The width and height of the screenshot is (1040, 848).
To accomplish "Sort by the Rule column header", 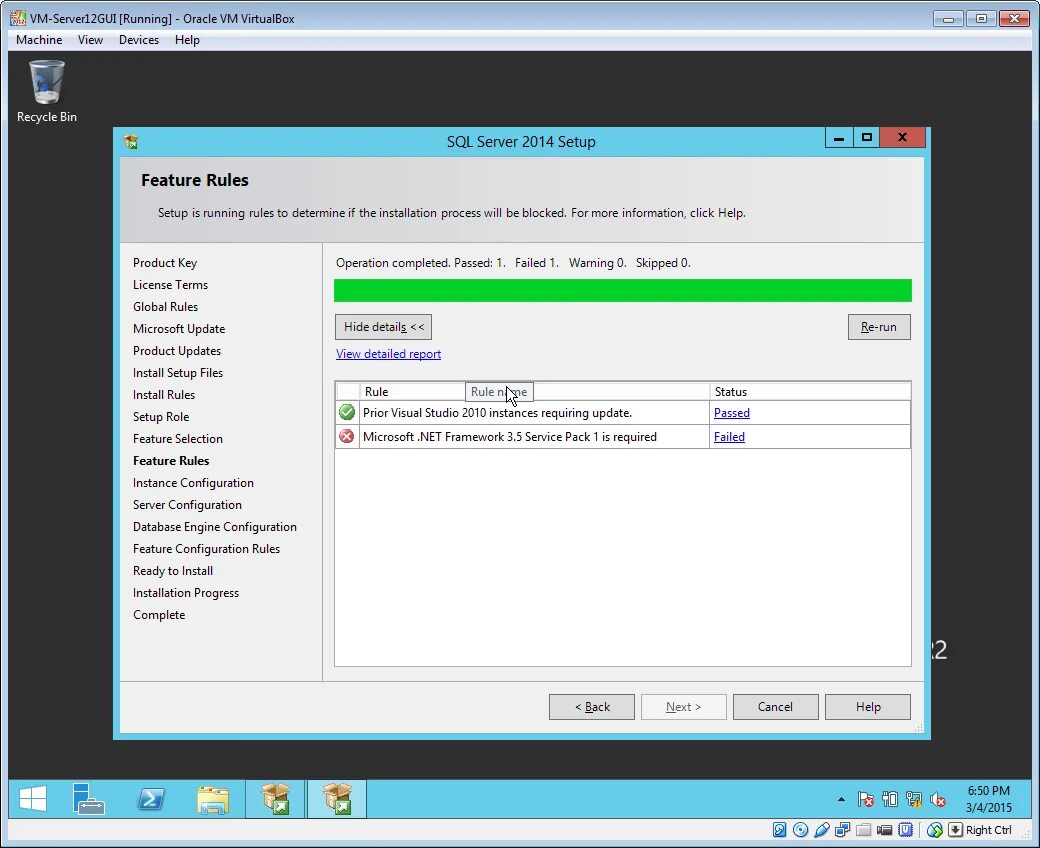I will (534, 392).
